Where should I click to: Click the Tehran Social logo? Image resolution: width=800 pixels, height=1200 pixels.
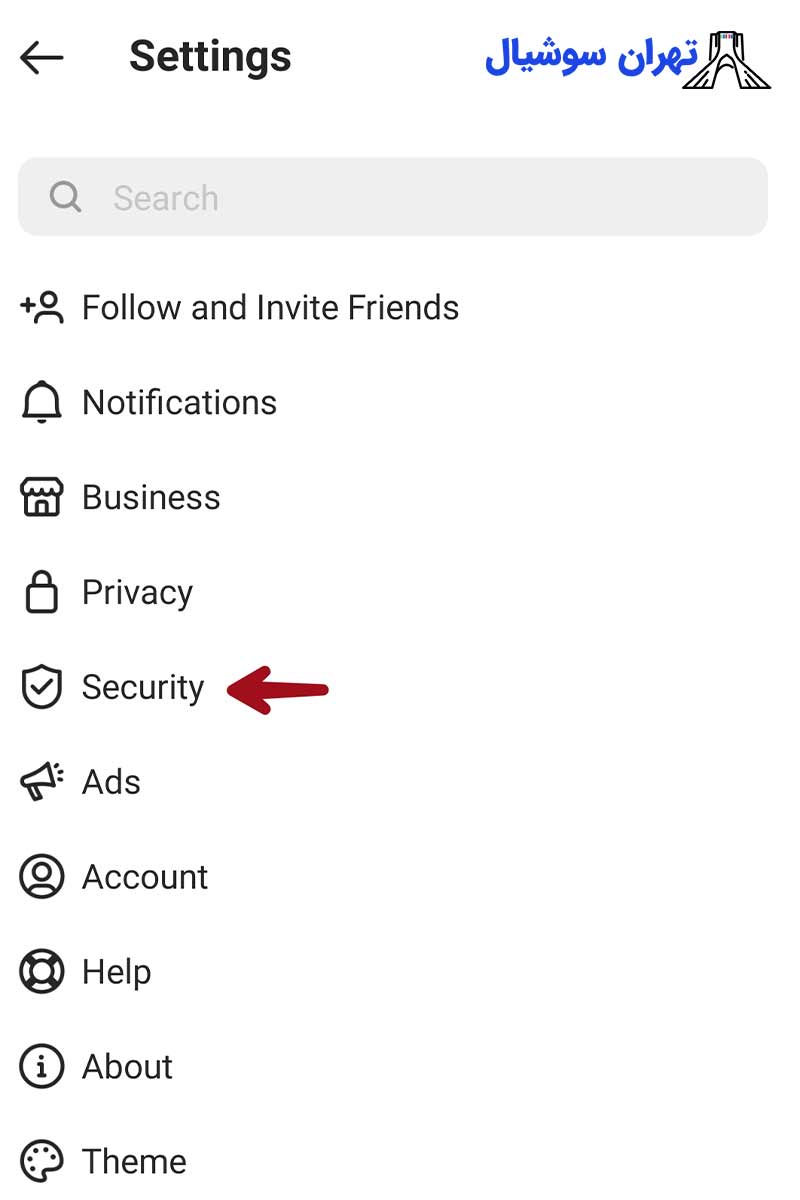pyautogui.click(x=628, y=58)
